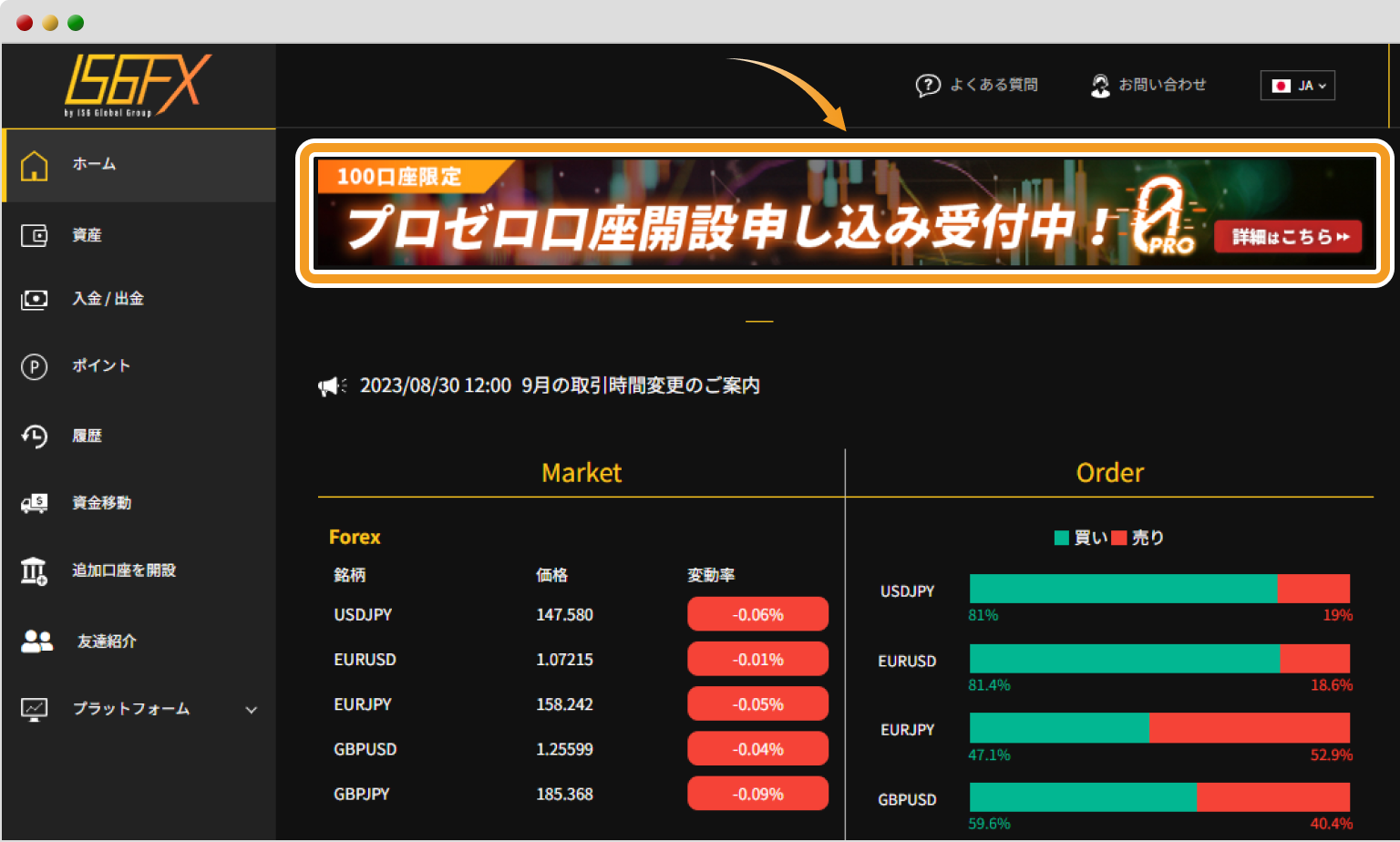
Task: Select the GBPUSD market row symbol
Action: point(365,749)
